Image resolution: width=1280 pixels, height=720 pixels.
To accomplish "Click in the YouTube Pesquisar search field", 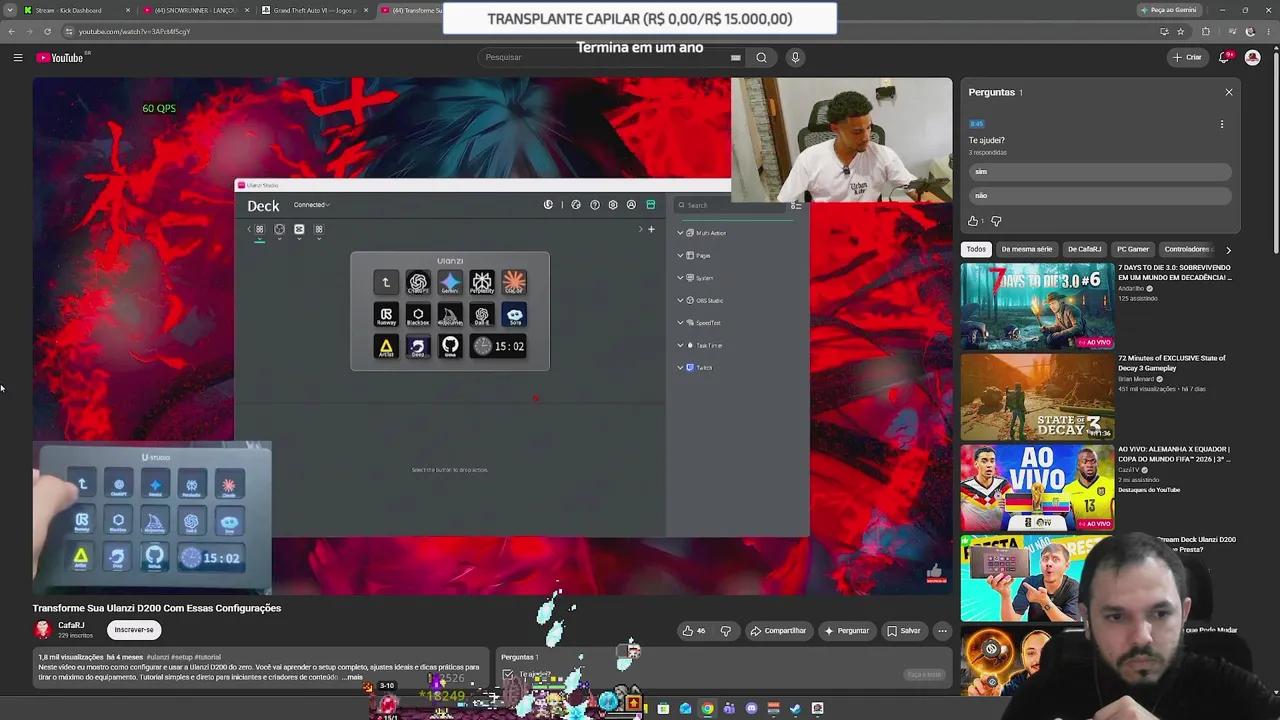I will pos(605,57).
